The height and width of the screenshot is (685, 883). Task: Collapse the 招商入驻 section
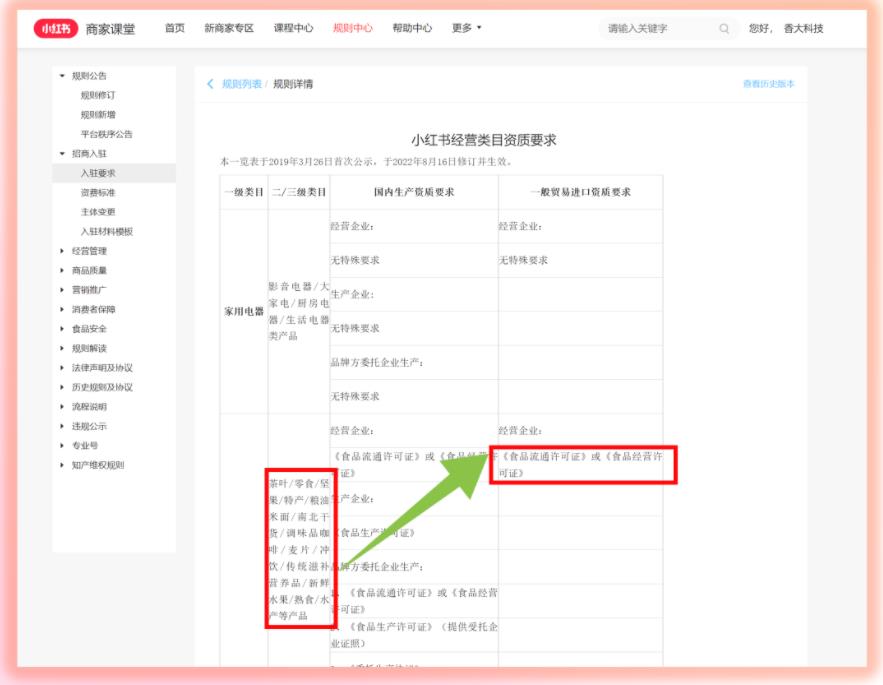(62, 153)
